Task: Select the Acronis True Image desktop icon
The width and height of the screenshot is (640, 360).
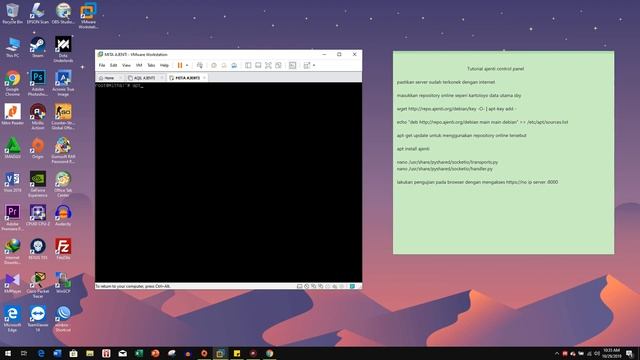Action: coord(63,84)
